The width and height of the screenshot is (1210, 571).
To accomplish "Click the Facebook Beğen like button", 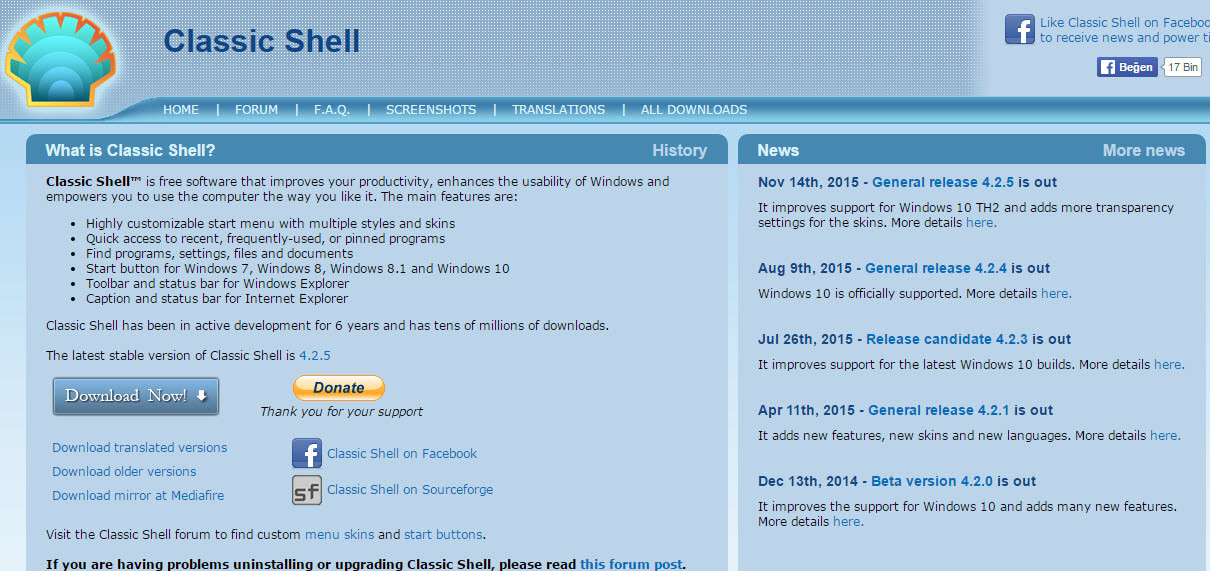I will click(1127, 67).
